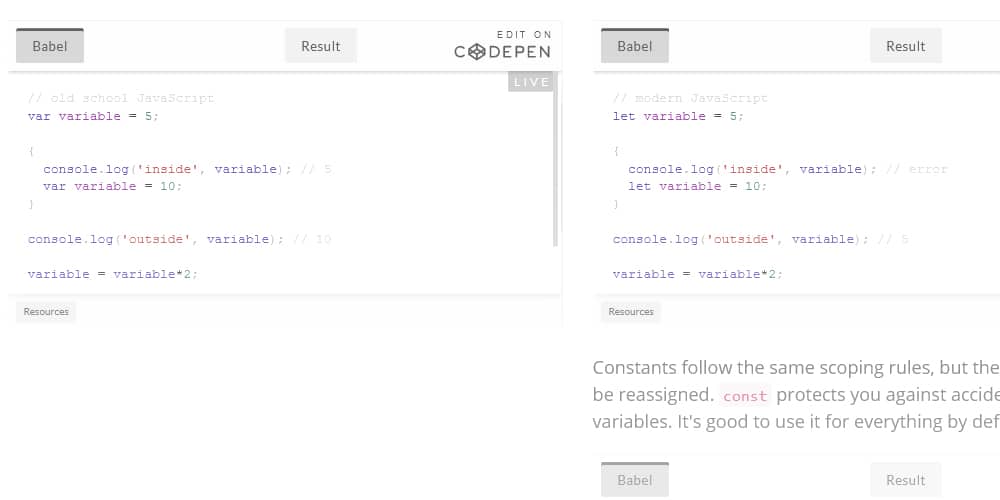
Task: Click the 'variable = variable*2;' line in the left editor
Action: pos(112,274)
